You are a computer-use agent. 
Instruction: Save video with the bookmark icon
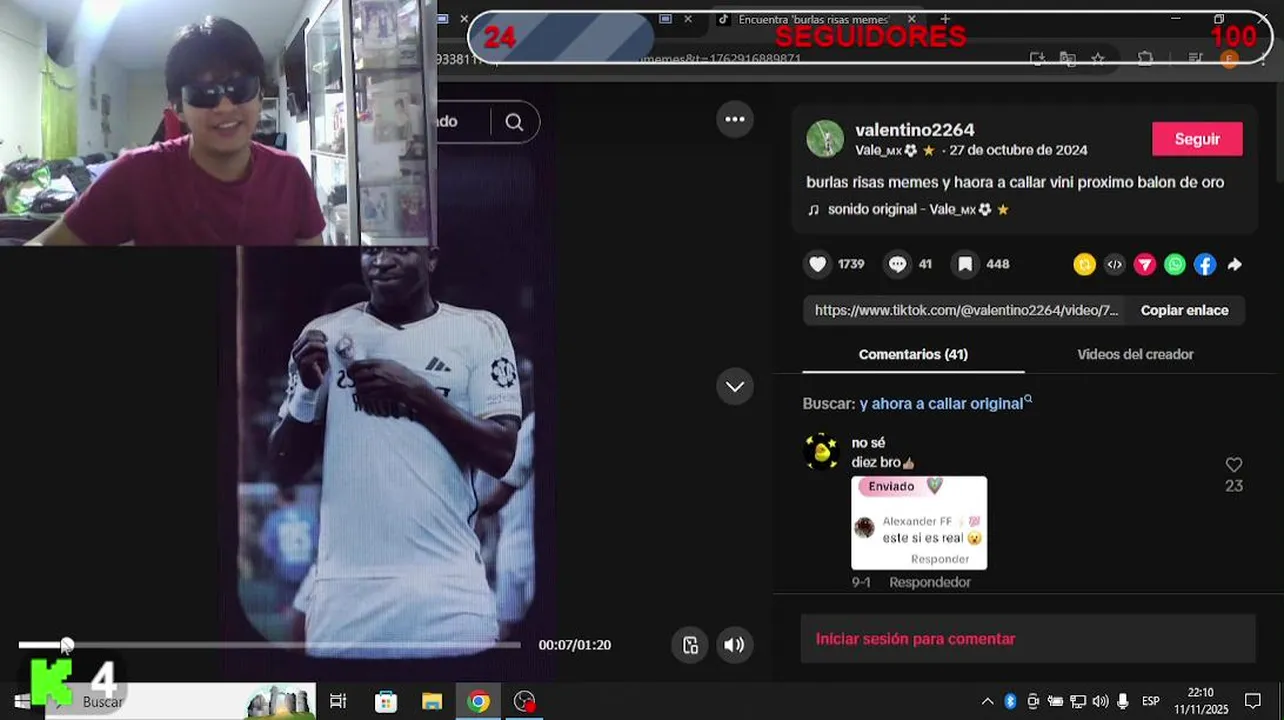(x=965, y=264)
